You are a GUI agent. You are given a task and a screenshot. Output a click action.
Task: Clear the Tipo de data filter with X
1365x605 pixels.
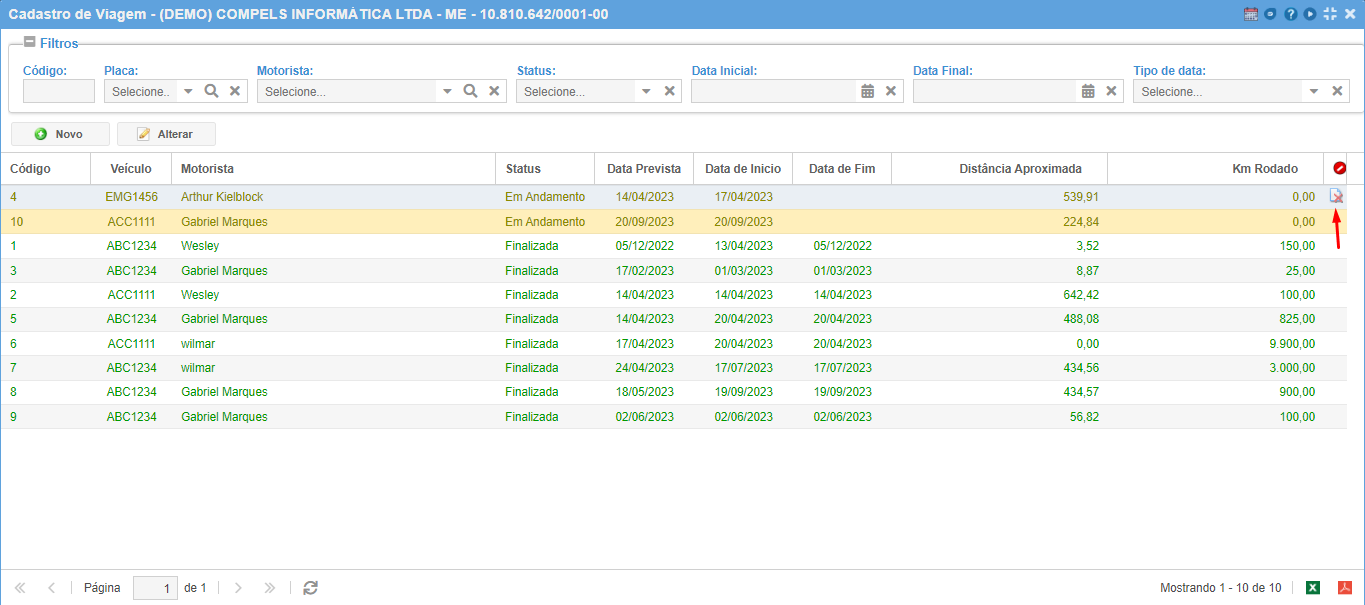point(1337,91)
